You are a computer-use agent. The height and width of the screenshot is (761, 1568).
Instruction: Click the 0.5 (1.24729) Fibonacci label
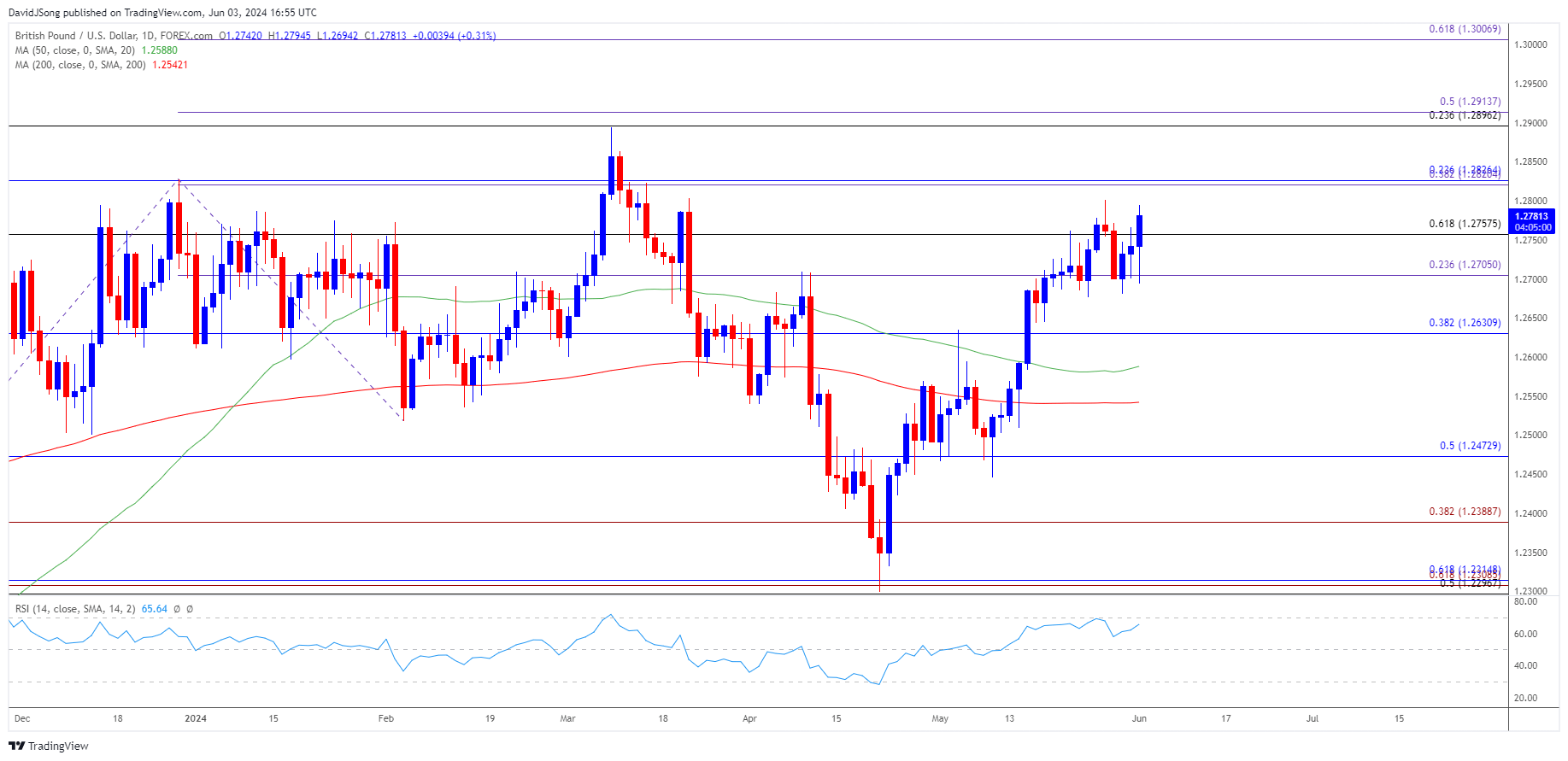[x=1470, y=446]
